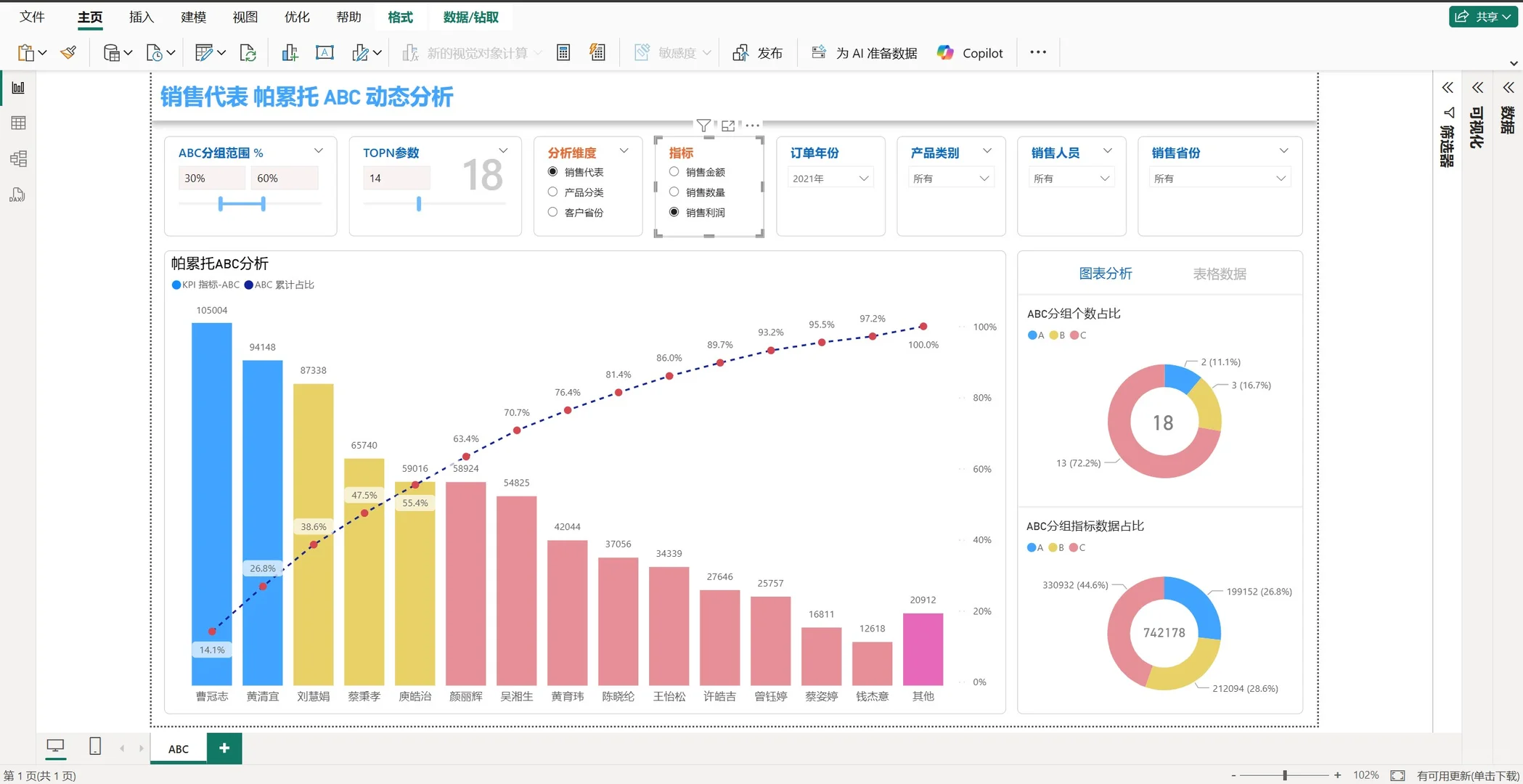This screenshot has height=784, width=1523.
Task: Select the 销售数量 radio button
Action: pyautogui.click(x=674, y=192)
